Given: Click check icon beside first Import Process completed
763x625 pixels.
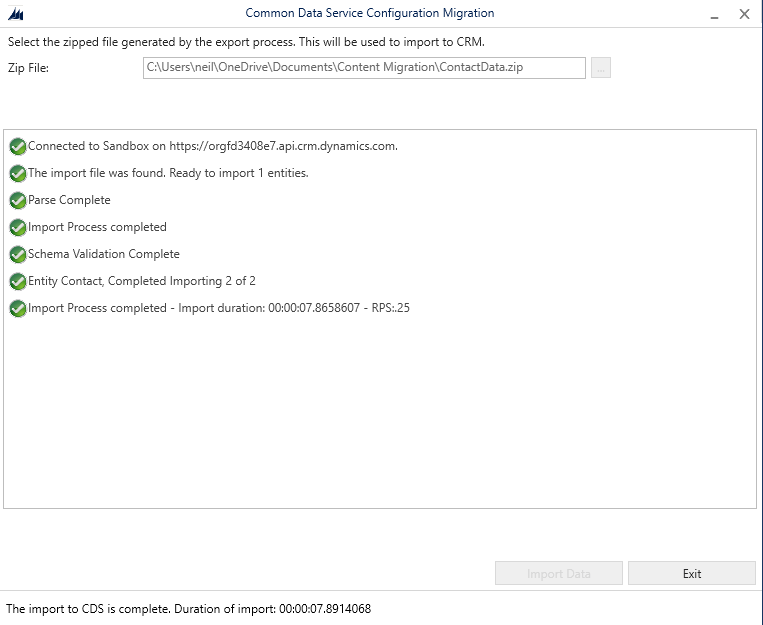Looking at the screenshot, I should tap(18, 227).
